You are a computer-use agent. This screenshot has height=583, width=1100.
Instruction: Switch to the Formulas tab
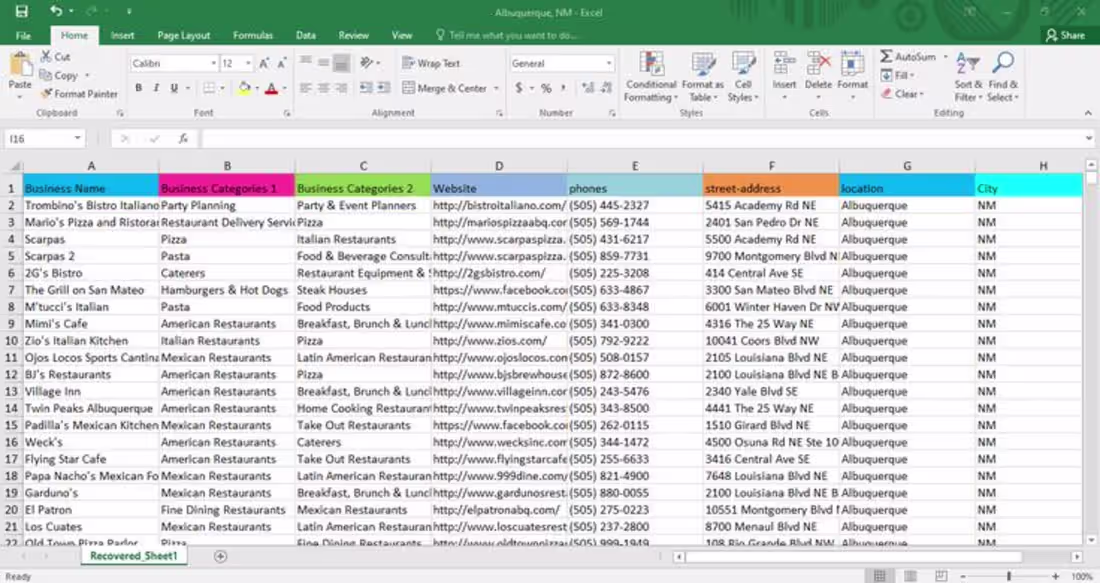tap(253, 35)
